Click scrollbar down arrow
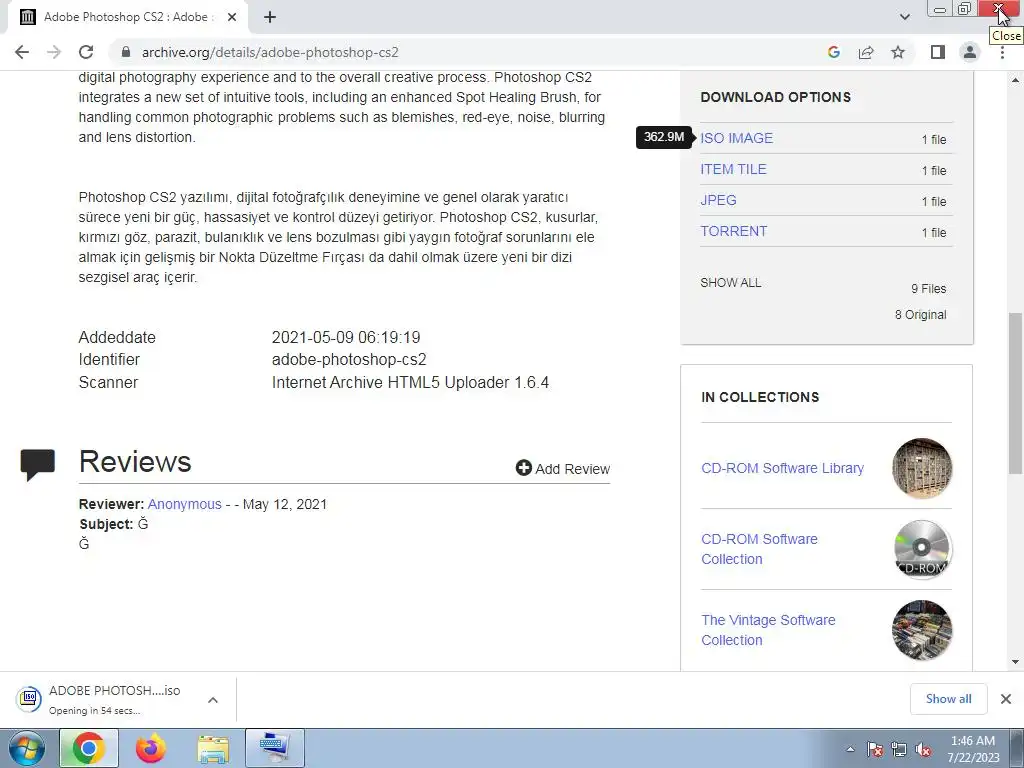 coord(1015,662)
